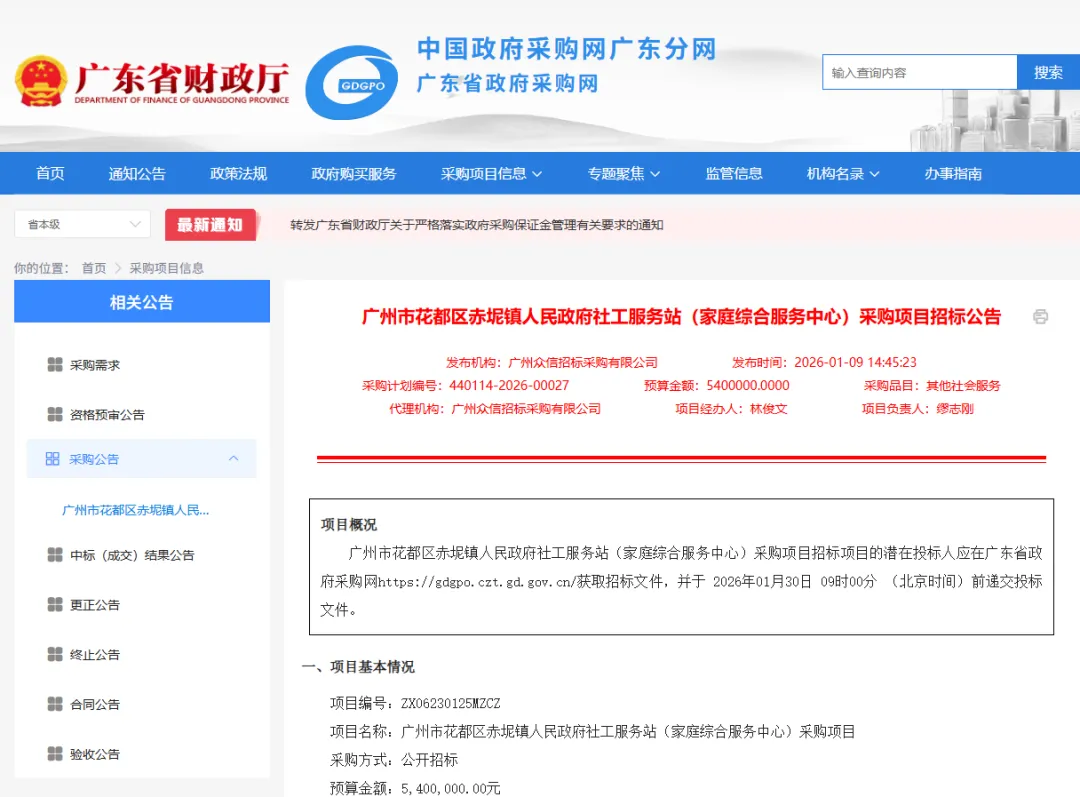Click the 代理机构 广州众信招标采购有限公司 text

[495, 408]
